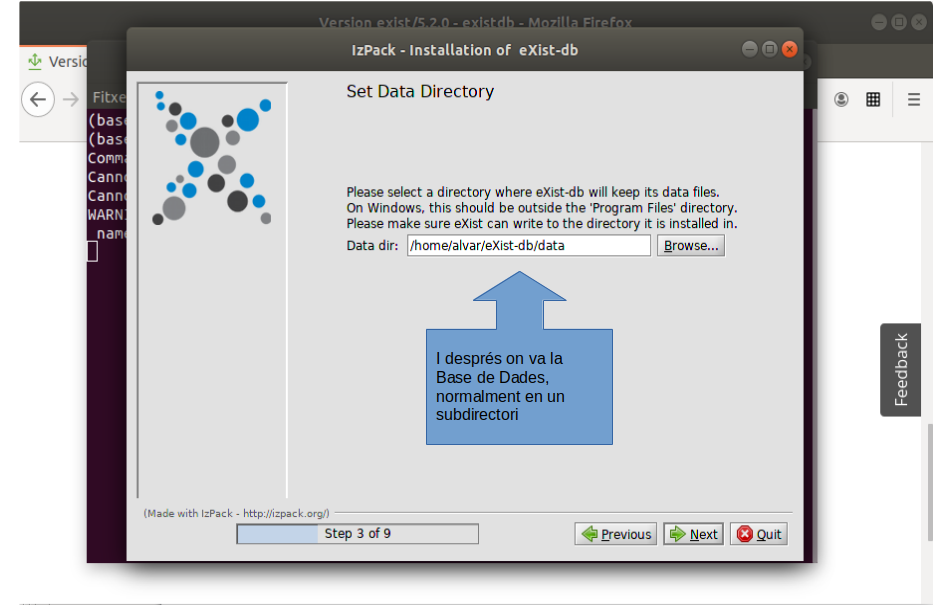The height and width of the screenshot is (605, 945).
Task: Maximize the IzPack installer window
Action: click(x=770, y=49)
